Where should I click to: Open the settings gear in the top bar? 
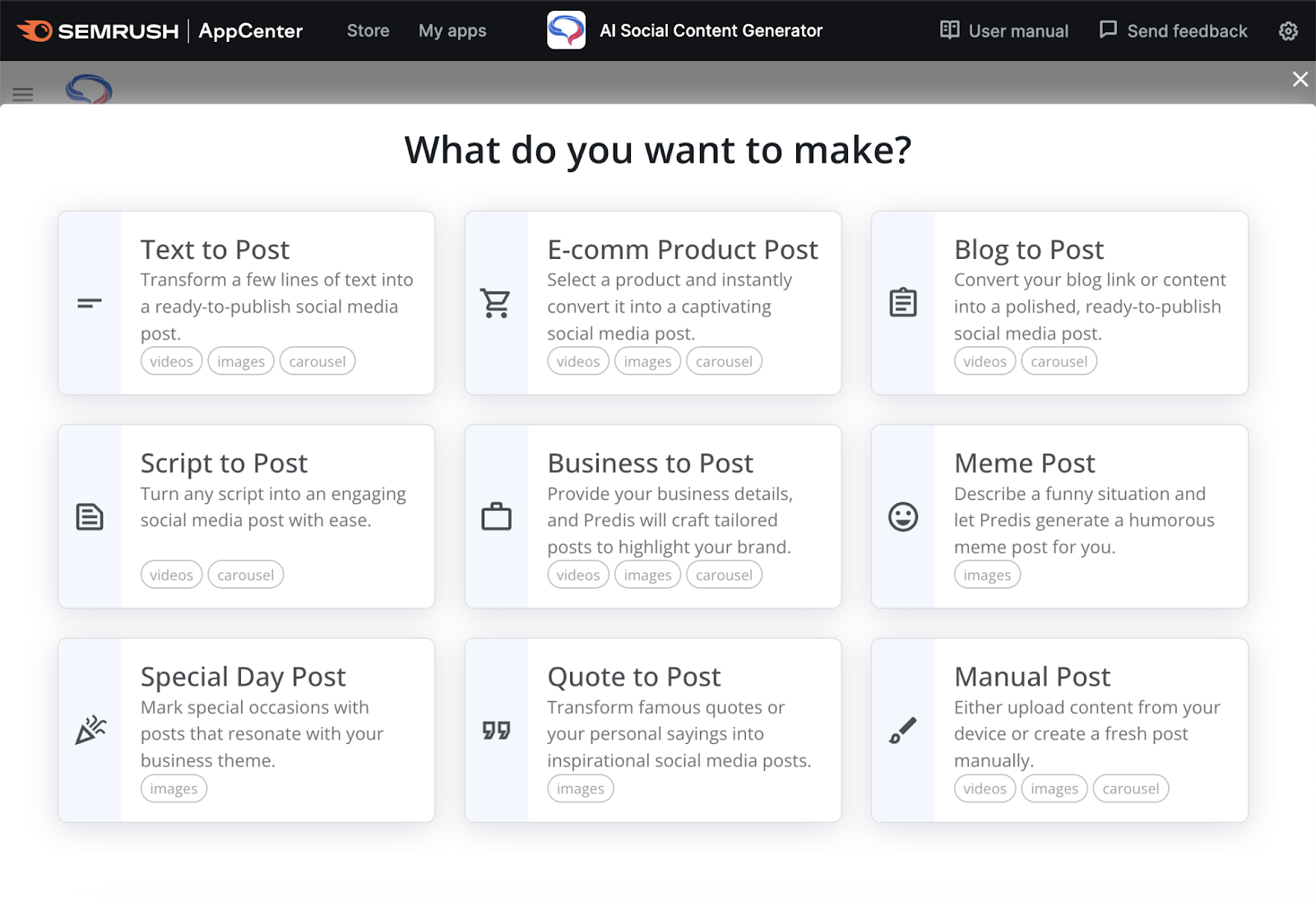1288,30
